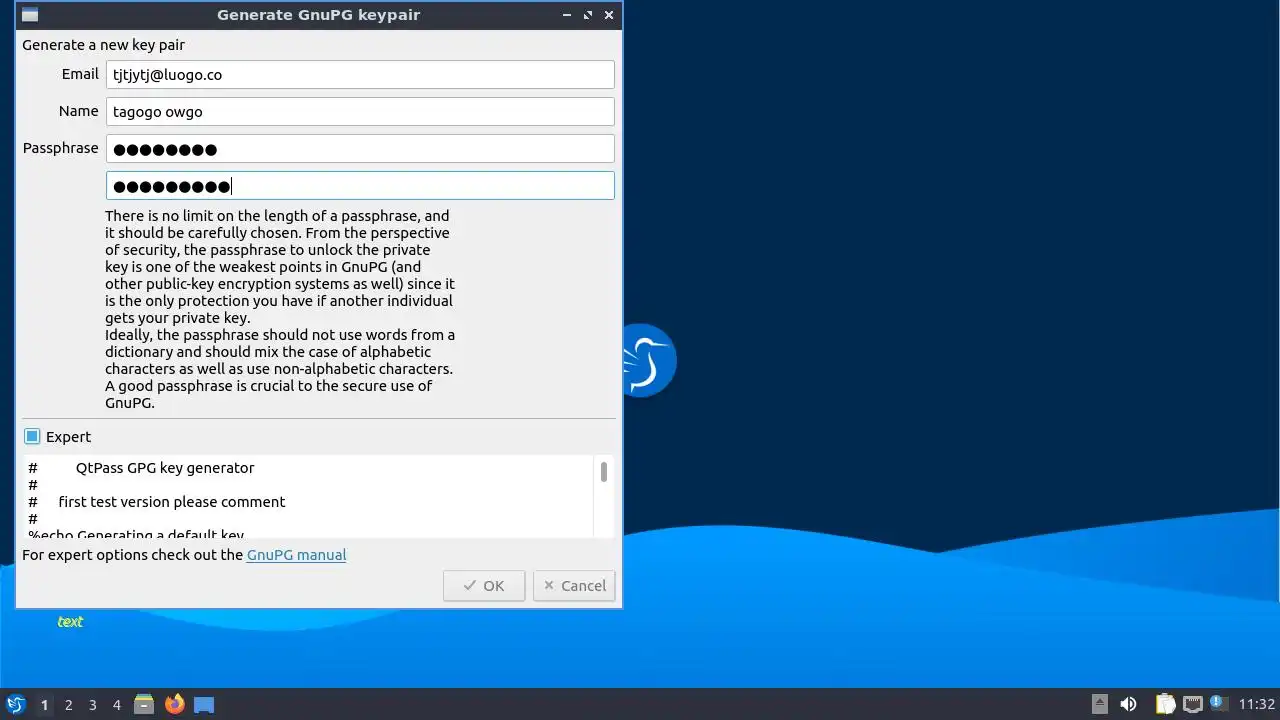This screenshot has height=720, width=1280.
Task: Click 'first test version please comment' line
Action: (172, 502)
